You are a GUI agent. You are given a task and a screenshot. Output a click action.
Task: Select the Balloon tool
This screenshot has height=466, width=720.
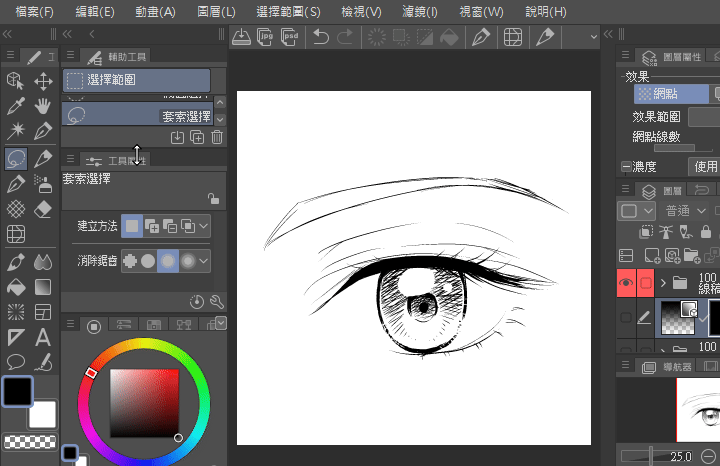tap(16, 362)
